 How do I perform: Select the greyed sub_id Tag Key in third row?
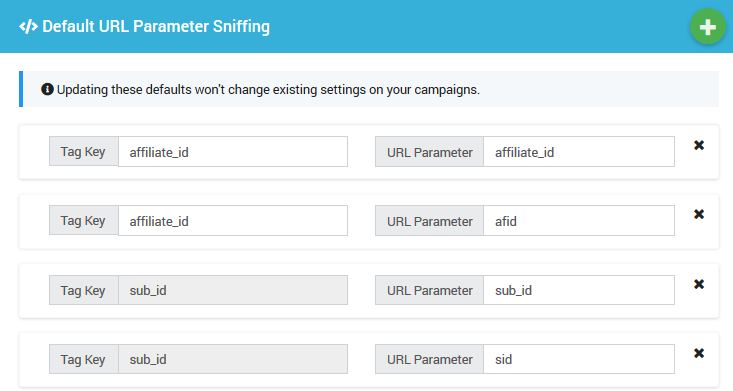click(233, 290)
